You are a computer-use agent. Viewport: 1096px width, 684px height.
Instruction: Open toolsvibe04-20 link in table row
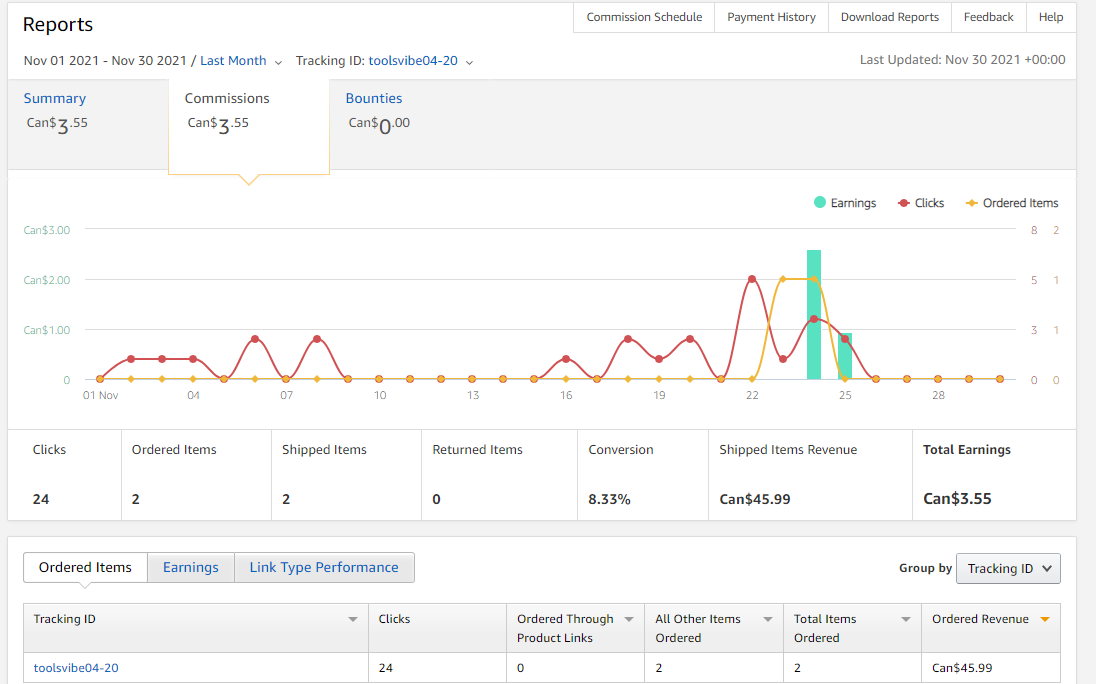[76, 668]
